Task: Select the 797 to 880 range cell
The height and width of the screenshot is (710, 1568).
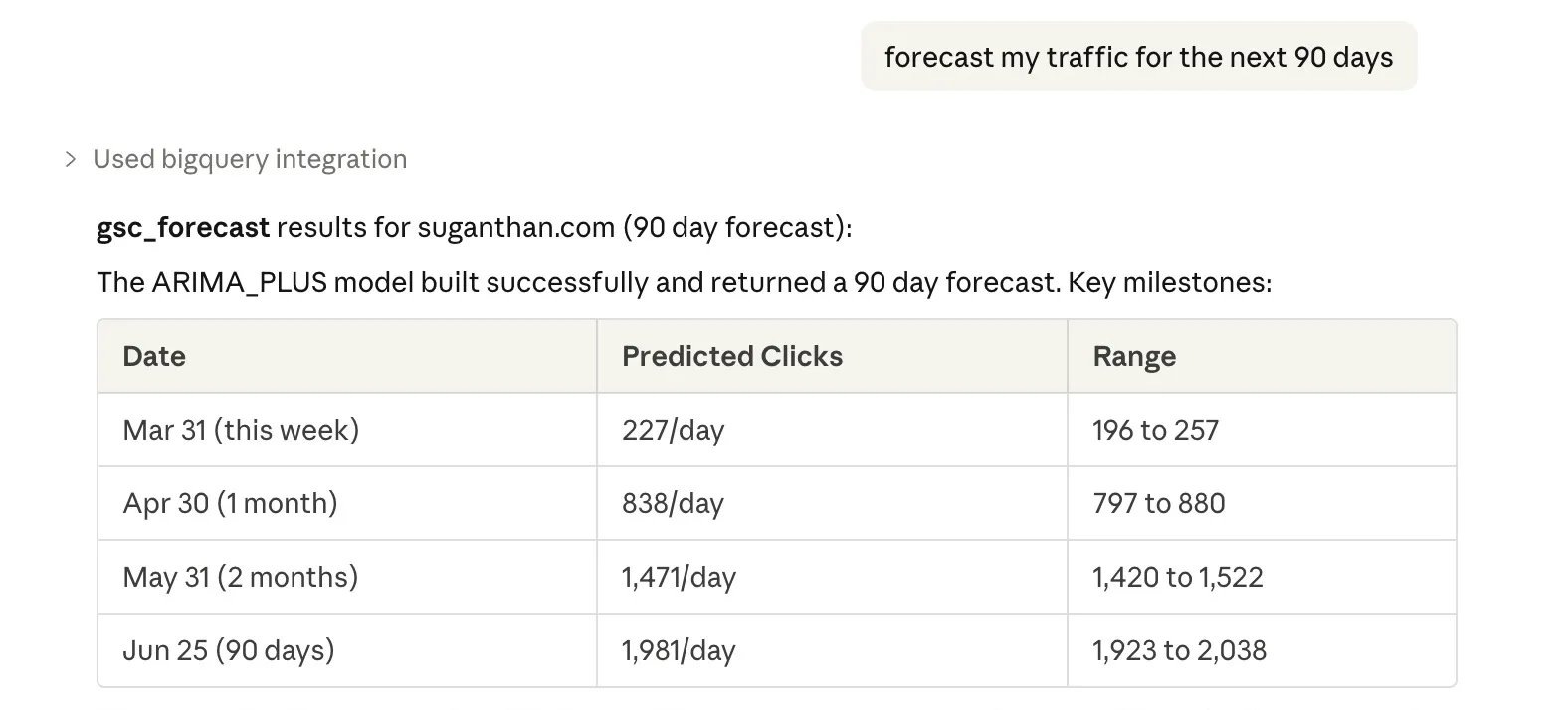Action: [x=1158, y=503]
